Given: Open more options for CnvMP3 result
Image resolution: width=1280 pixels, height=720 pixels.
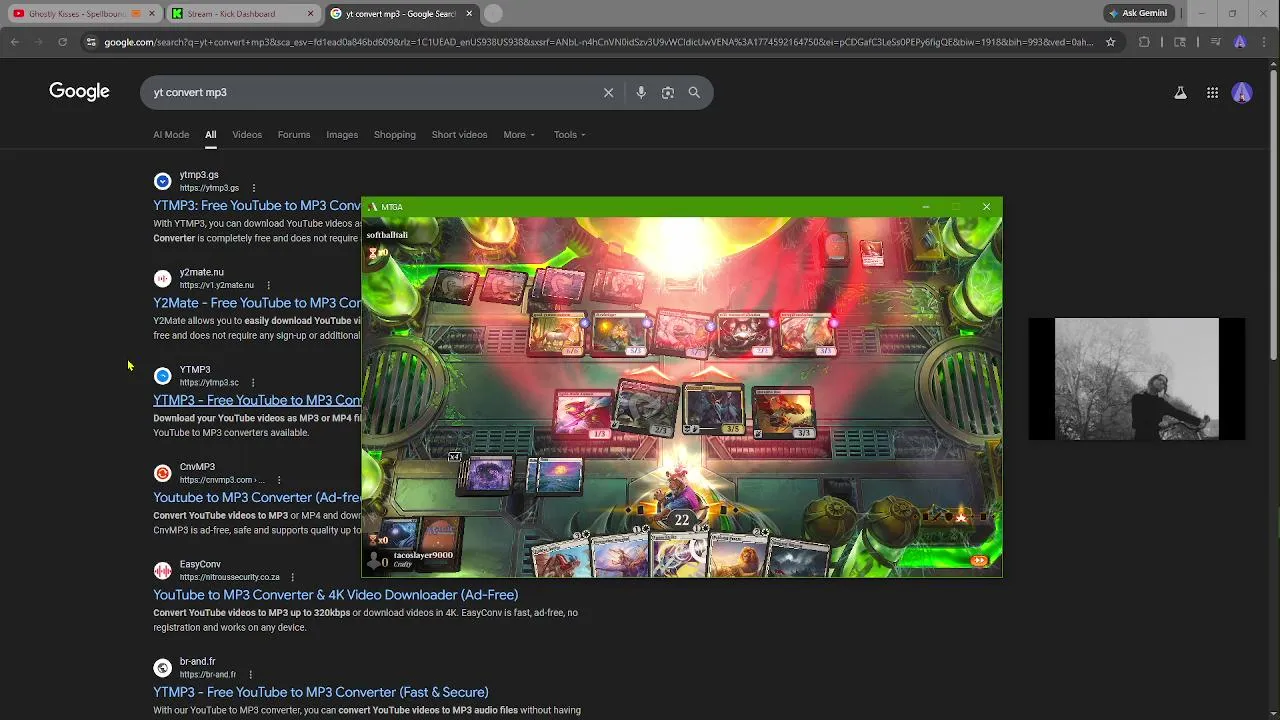Looking at the screenshot, I should [x=279, y=480].
